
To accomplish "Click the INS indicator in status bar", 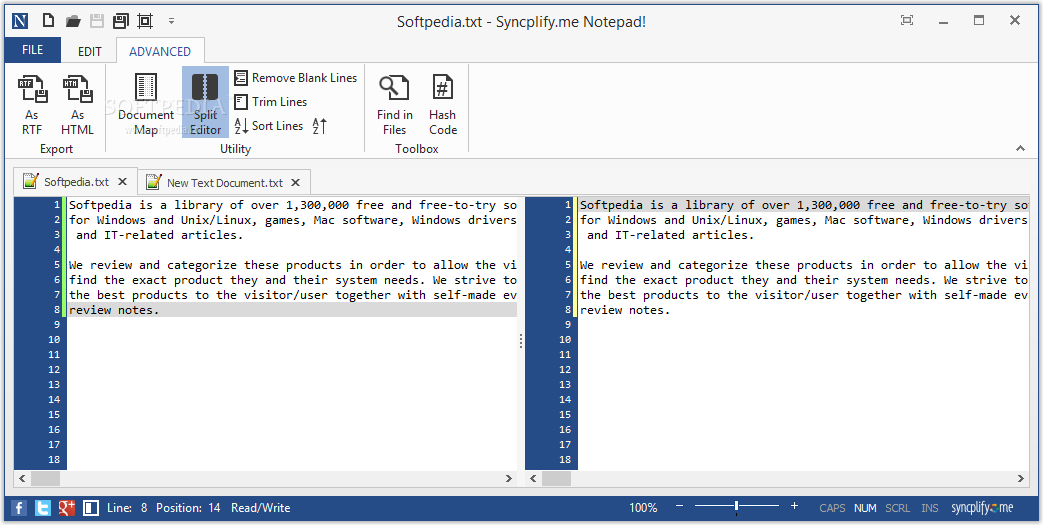I will coord(930,508).
